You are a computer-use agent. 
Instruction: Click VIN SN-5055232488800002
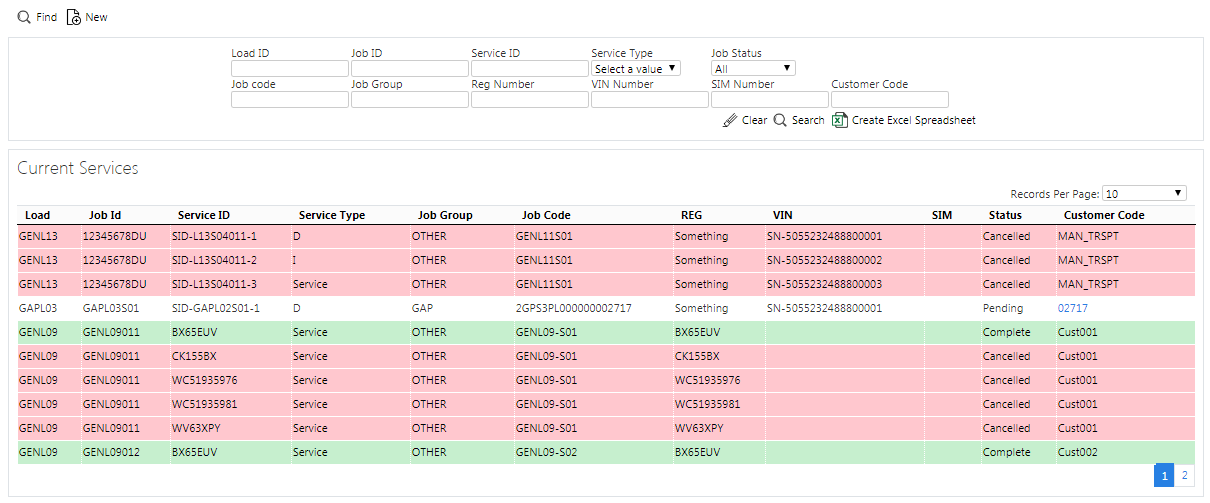(824, 260)
